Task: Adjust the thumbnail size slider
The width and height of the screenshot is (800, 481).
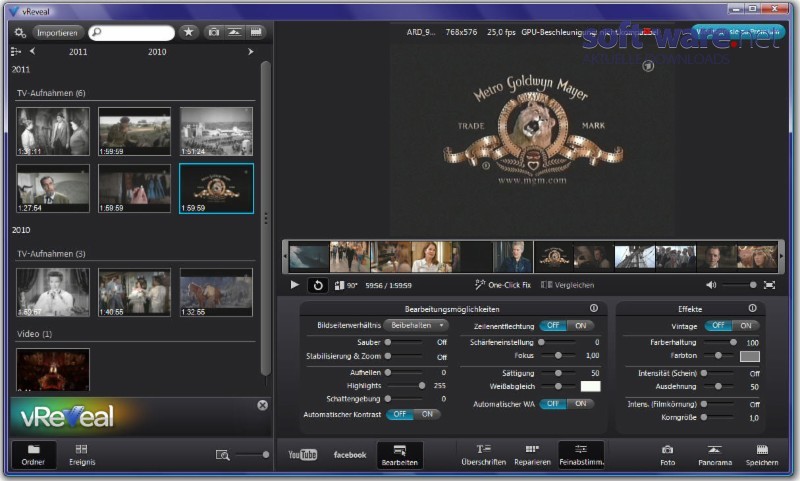Action: (251, 454)
